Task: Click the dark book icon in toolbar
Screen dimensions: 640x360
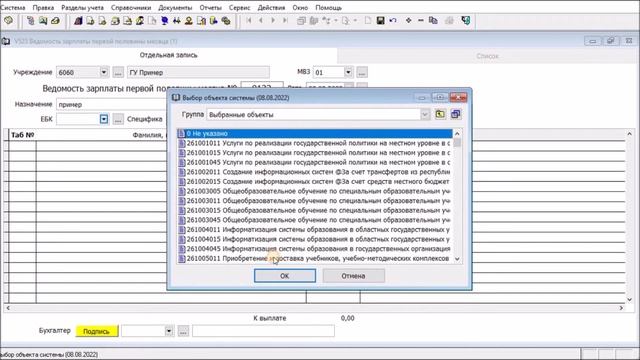Action: point(78,20)
